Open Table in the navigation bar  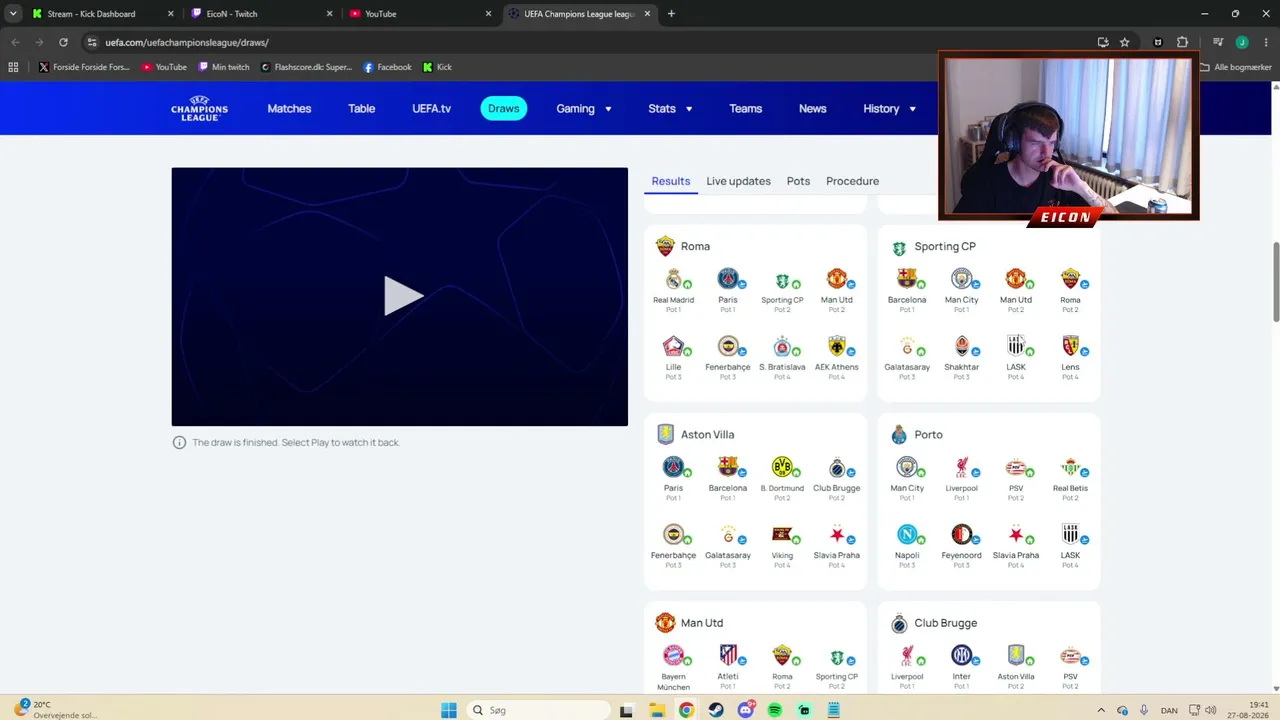click(361, 109)
